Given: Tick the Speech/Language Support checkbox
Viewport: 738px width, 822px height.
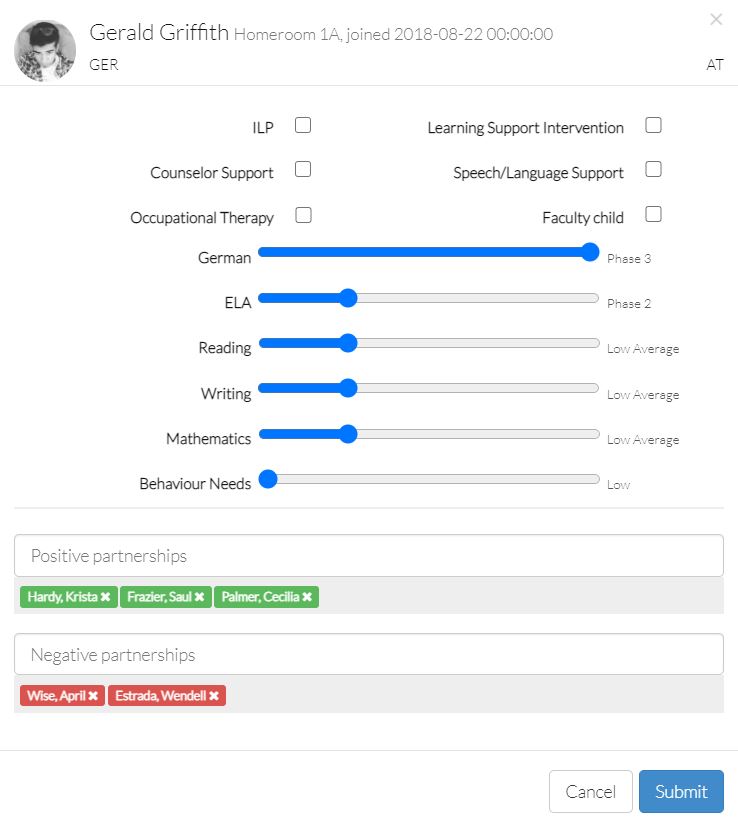Looking at the screenshot, I should click(653, 170).
